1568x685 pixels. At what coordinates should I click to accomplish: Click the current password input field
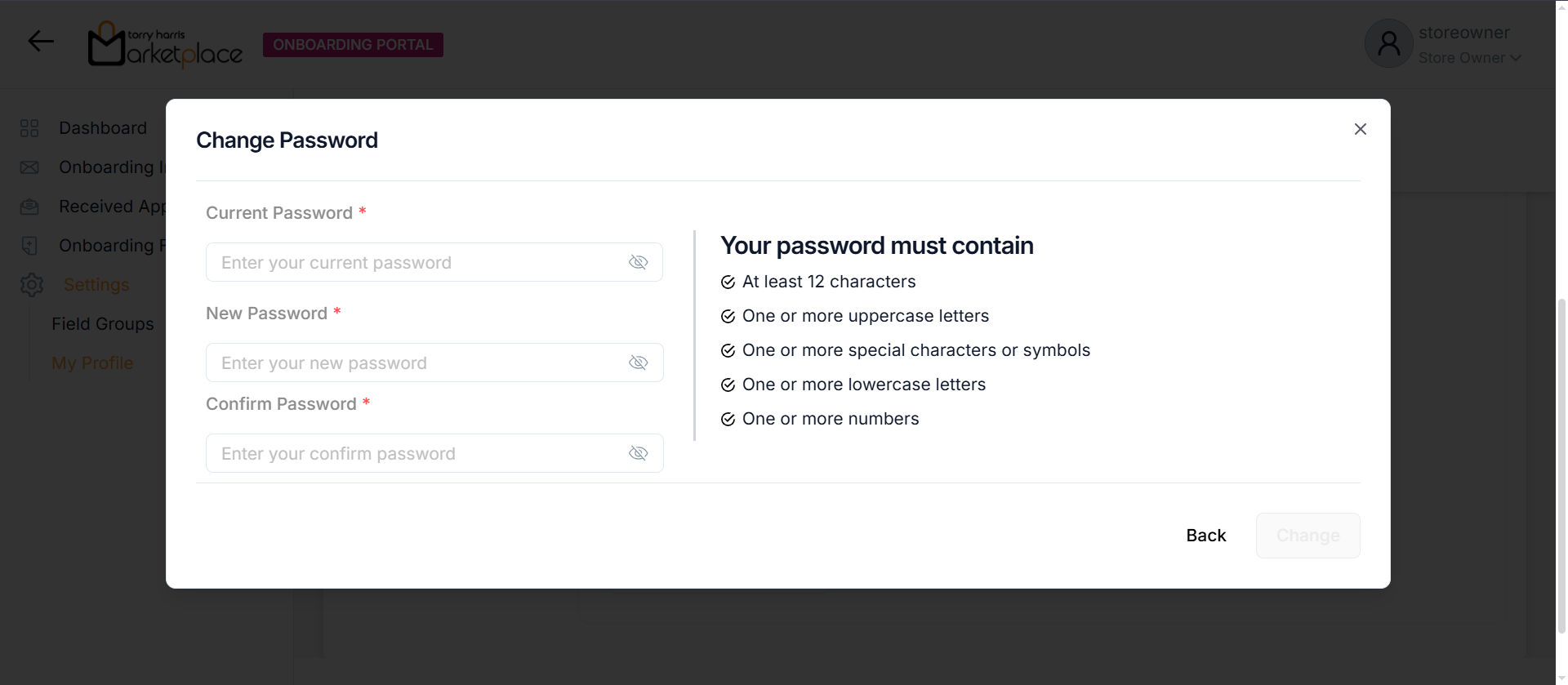click(416, 262)
